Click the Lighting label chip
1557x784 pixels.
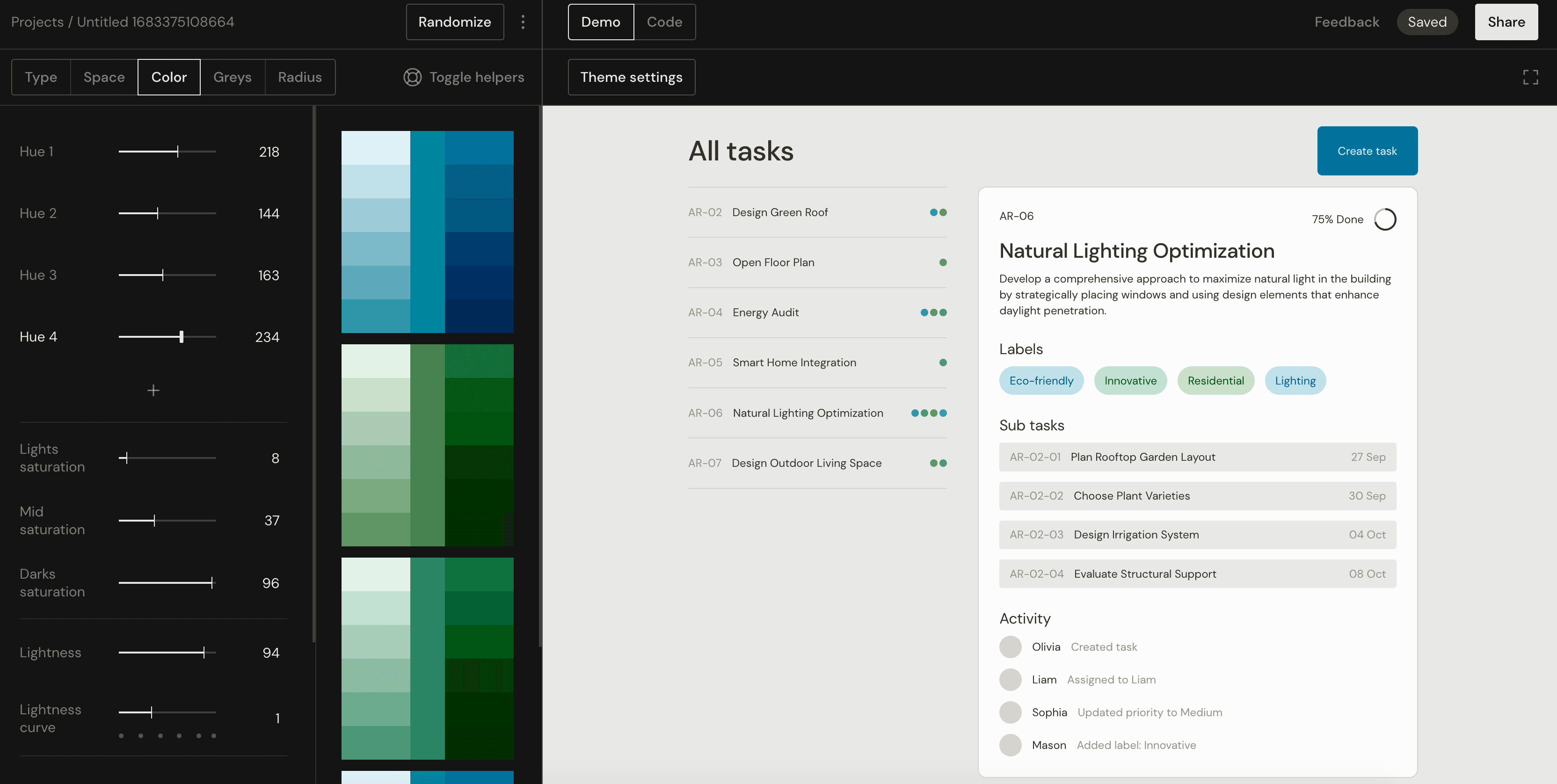1295,381
